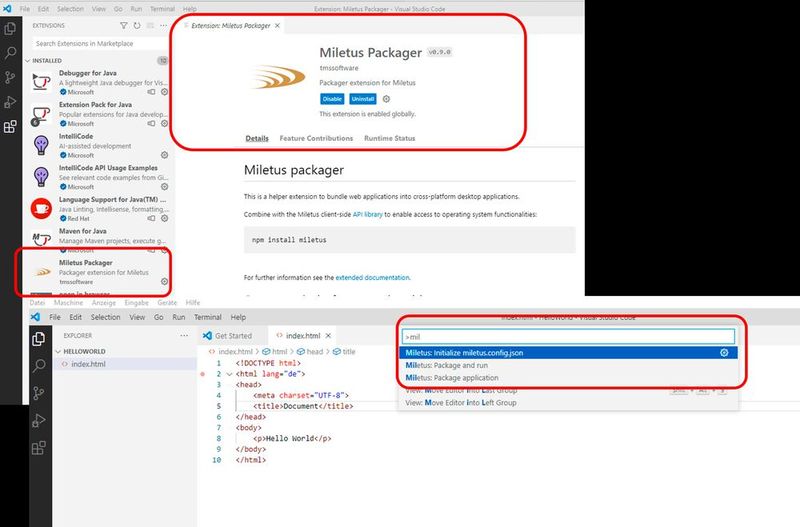
Task: Collapse the HELLOWORLD folder
Action: tap(58, 352)
